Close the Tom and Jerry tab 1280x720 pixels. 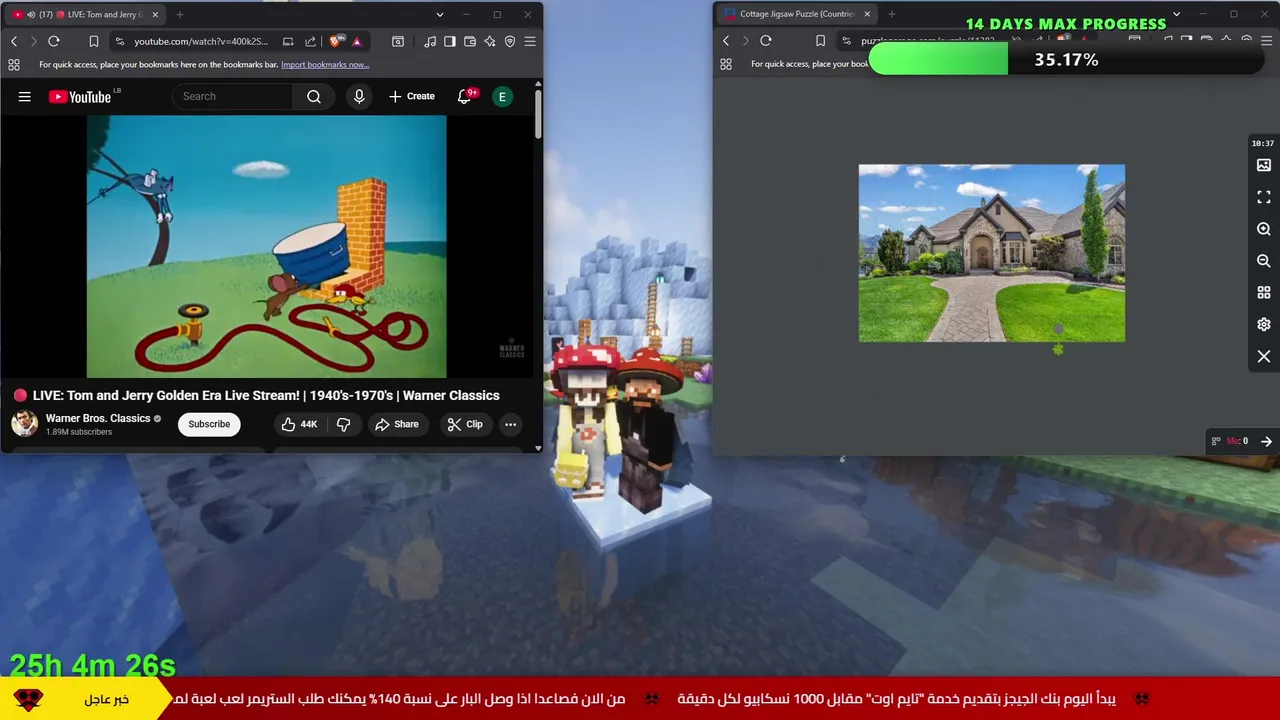click(x=155, y=14)
